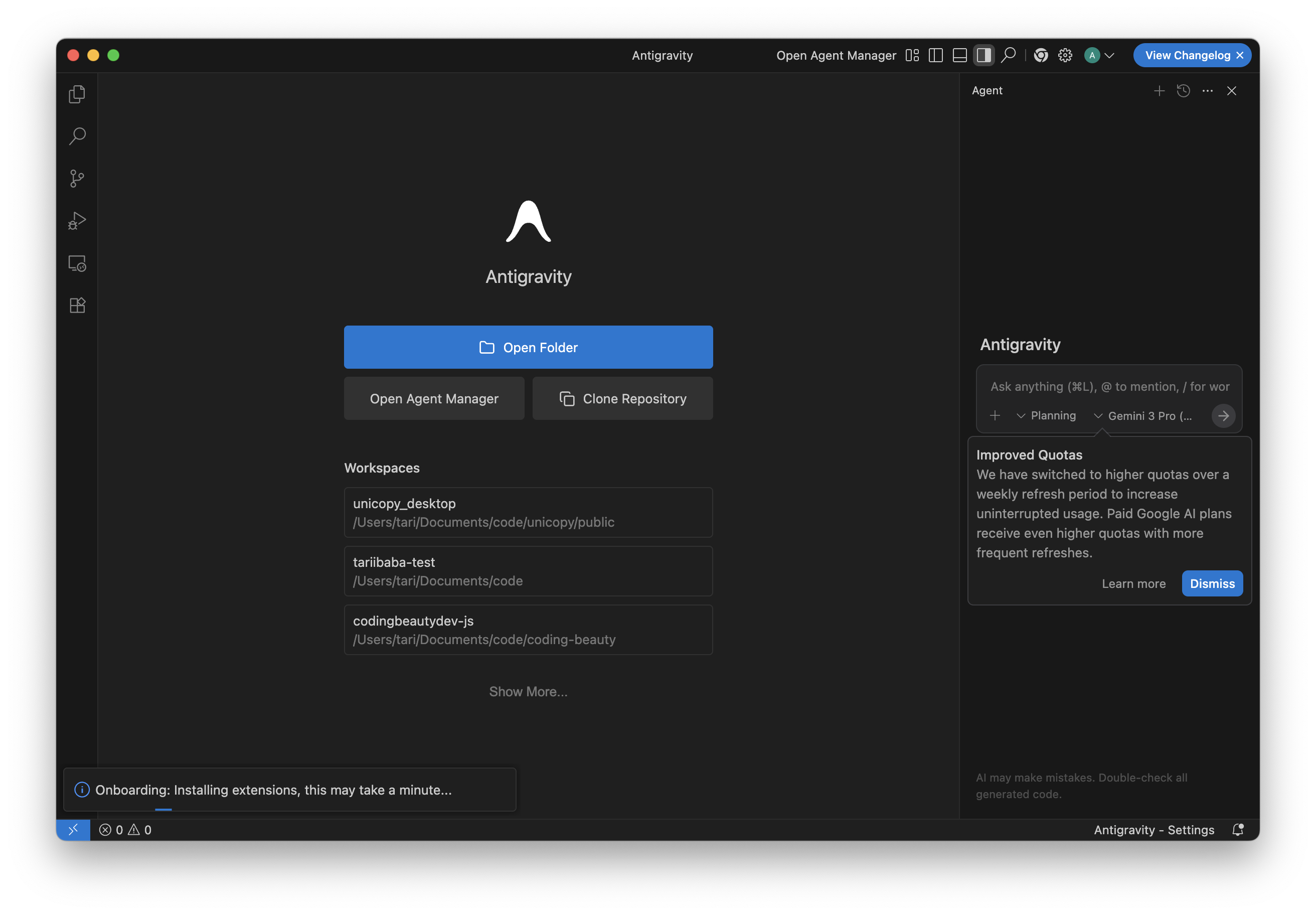
Task: Open past conversations history icon
Action: click(x=1183, y=91)
